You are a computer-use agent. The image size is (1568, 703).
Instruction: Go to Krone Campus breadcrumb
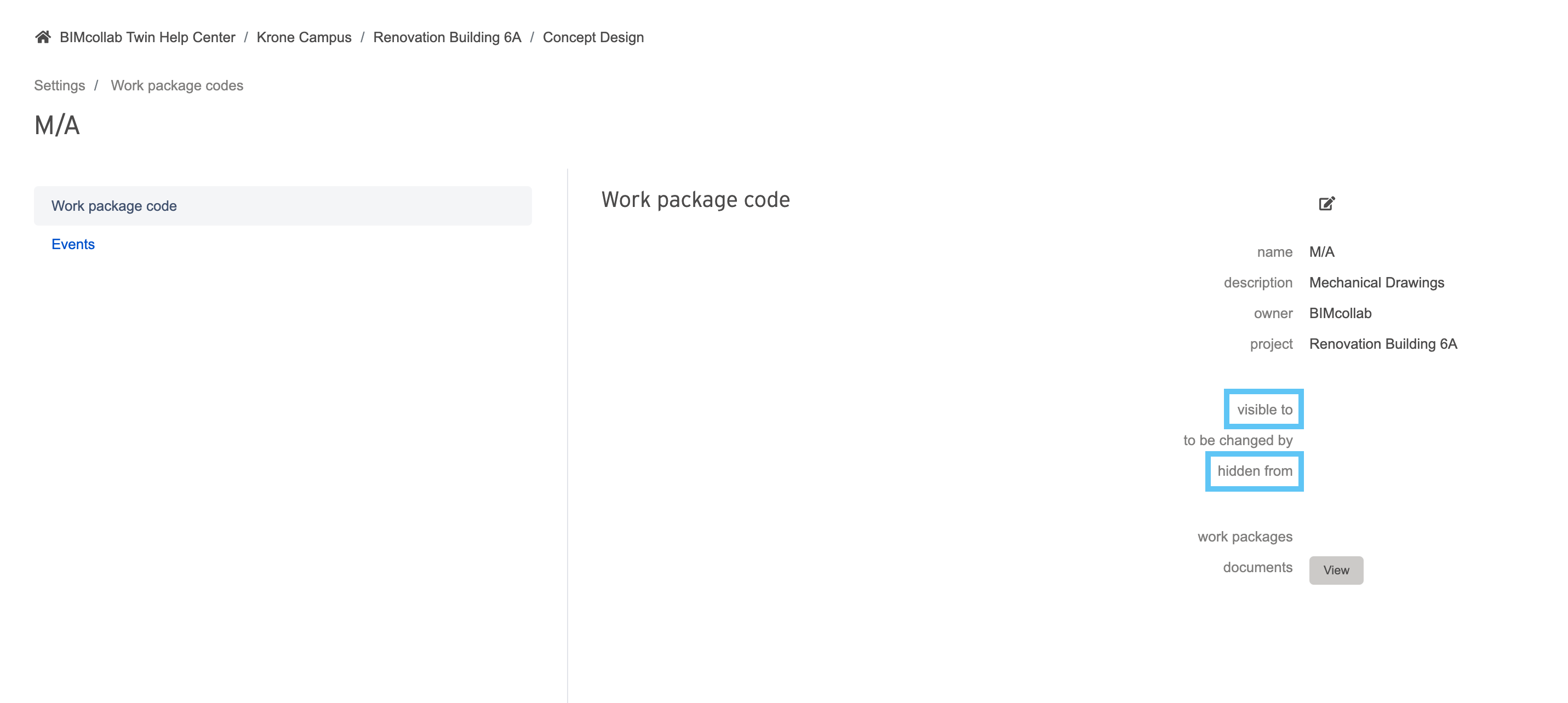tap(304, 37)
